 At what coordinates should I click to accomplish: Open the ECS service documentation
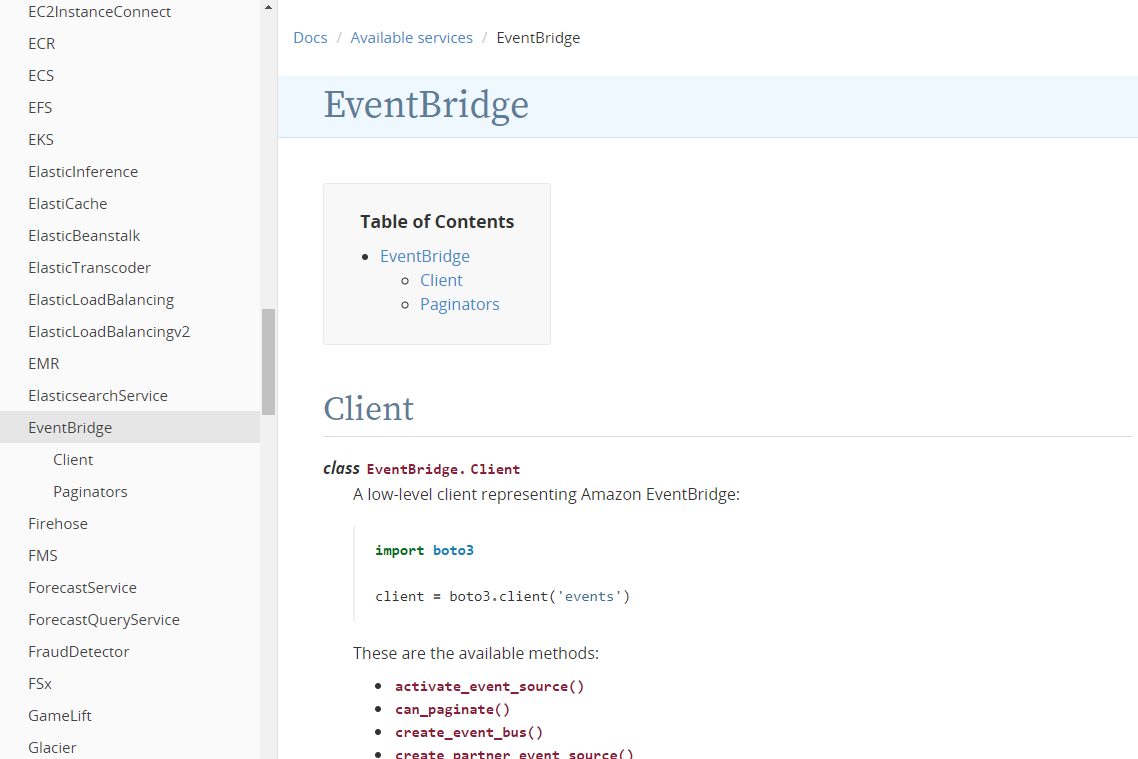pyautogui.click(x=40, y=75)
